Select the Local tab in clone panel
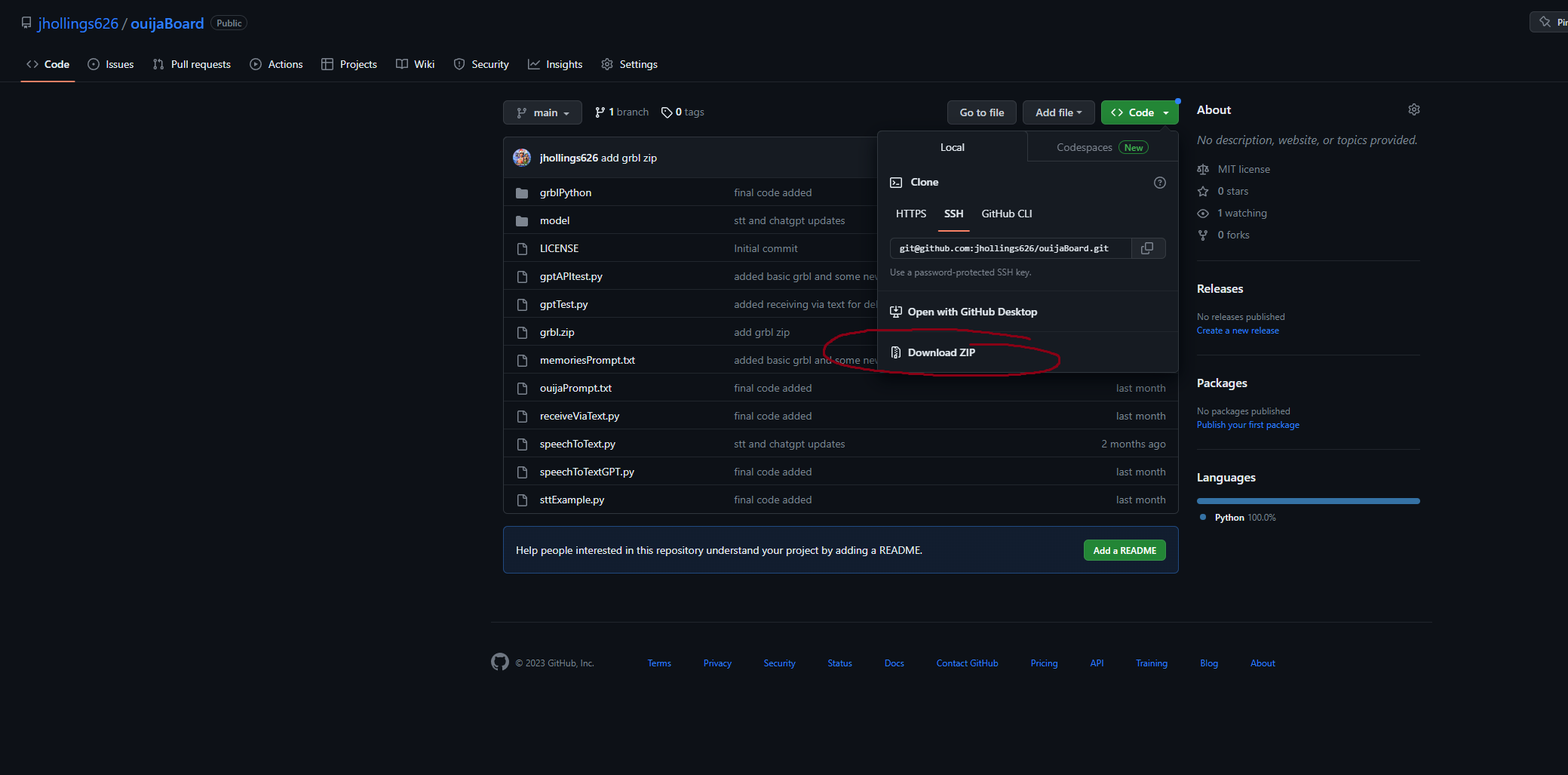This screenshot has width=1568, height=775. pyautogui.click(x=953, y=147)
